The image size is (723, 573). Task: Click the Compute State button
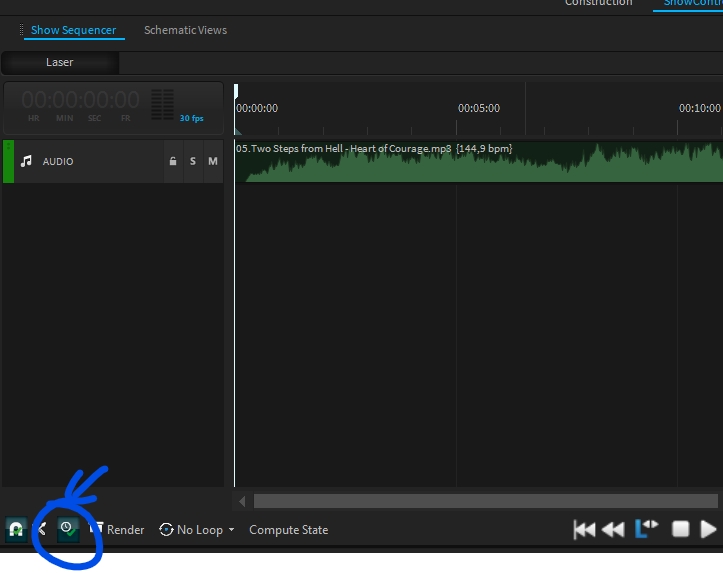click(288, 530)
